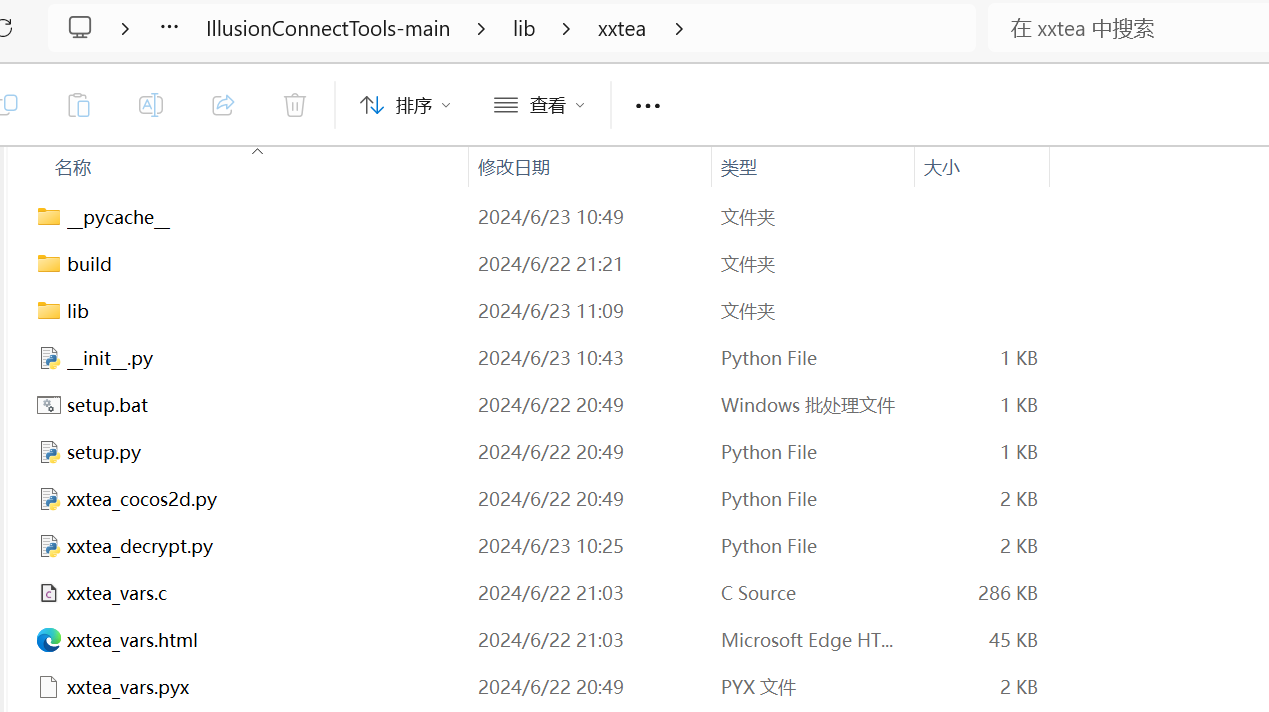Sort files by 大小 column header

(x=941, y=168)
